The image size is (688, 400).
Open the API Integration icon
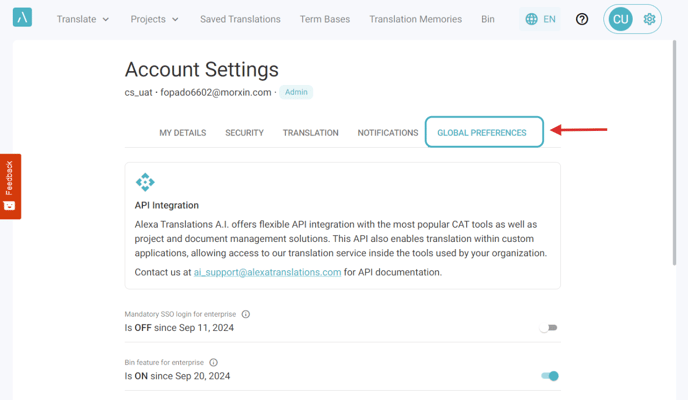(145, 182)
